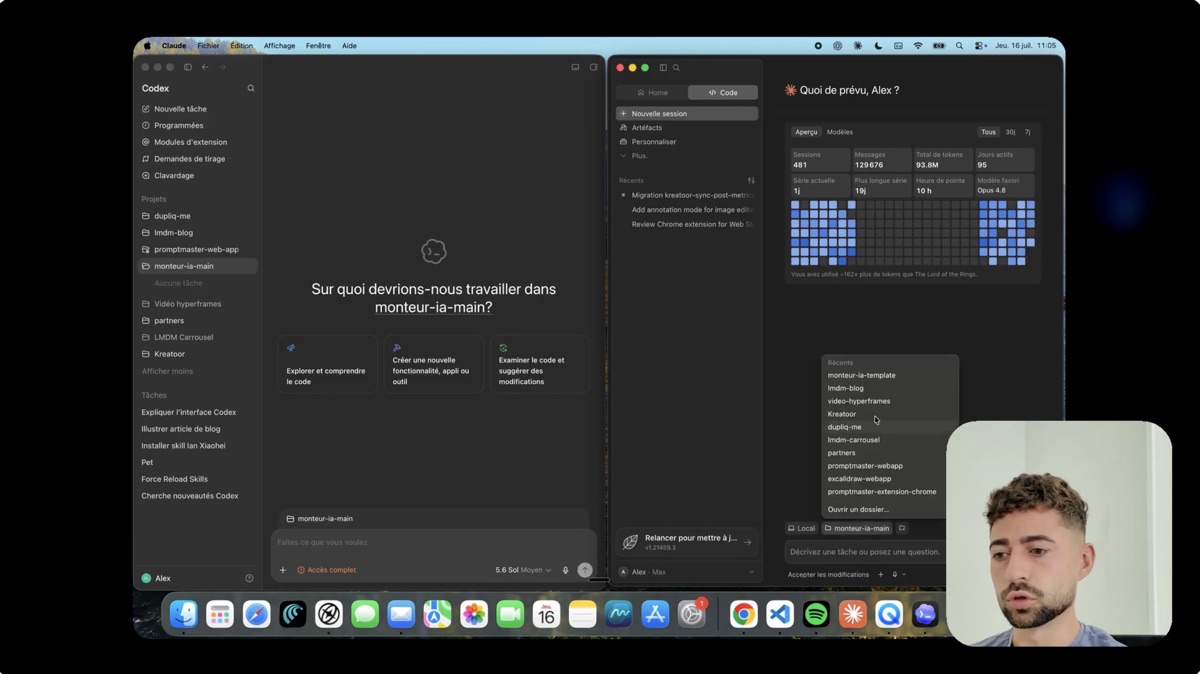This screenshot has height=674, width=1200.
Task: Click the Explorer et comprendre le code card
Action: pos(327,364)
